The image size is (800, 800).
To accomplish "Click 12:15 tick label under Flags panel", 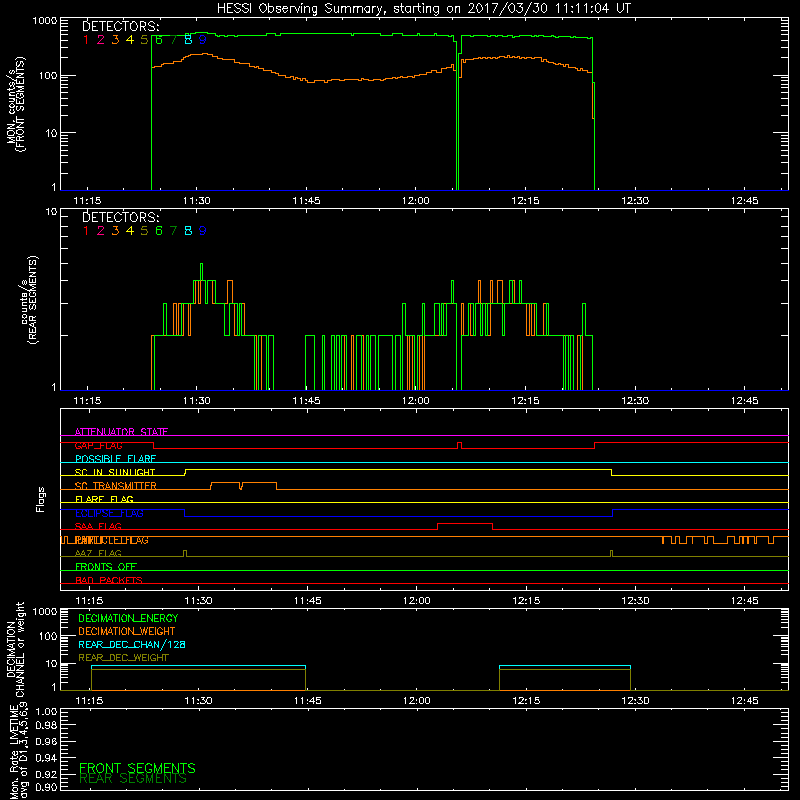I will coord(526,601).
